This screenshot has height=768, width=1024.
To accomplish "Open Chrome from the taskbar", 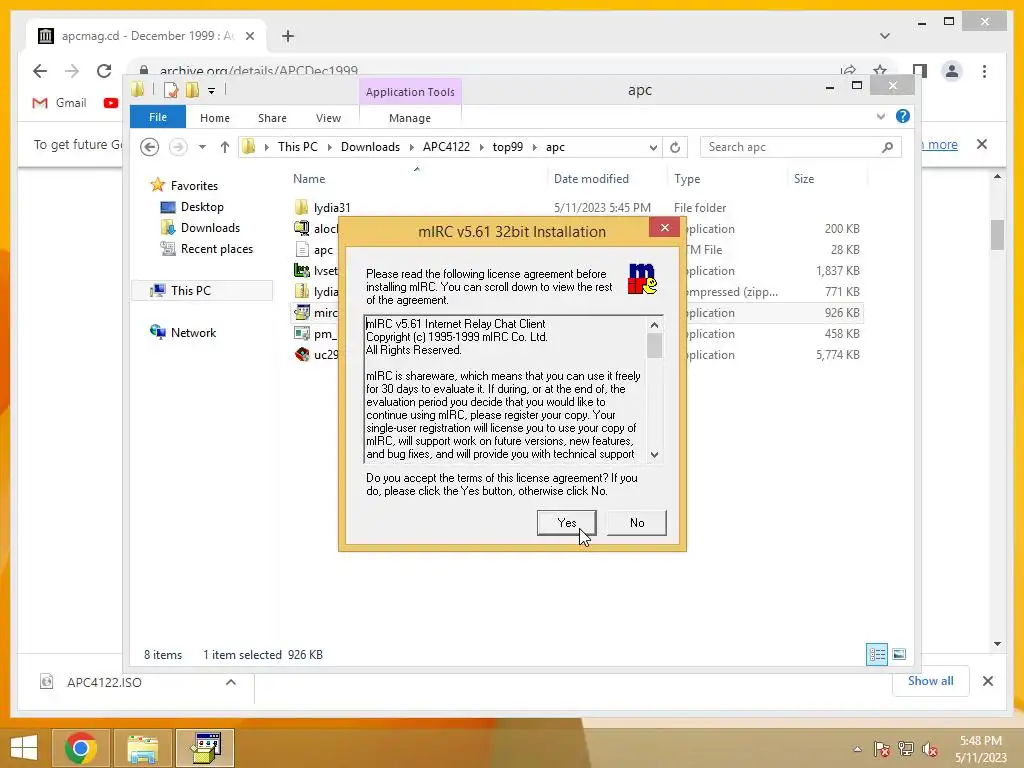I will 81,748.
